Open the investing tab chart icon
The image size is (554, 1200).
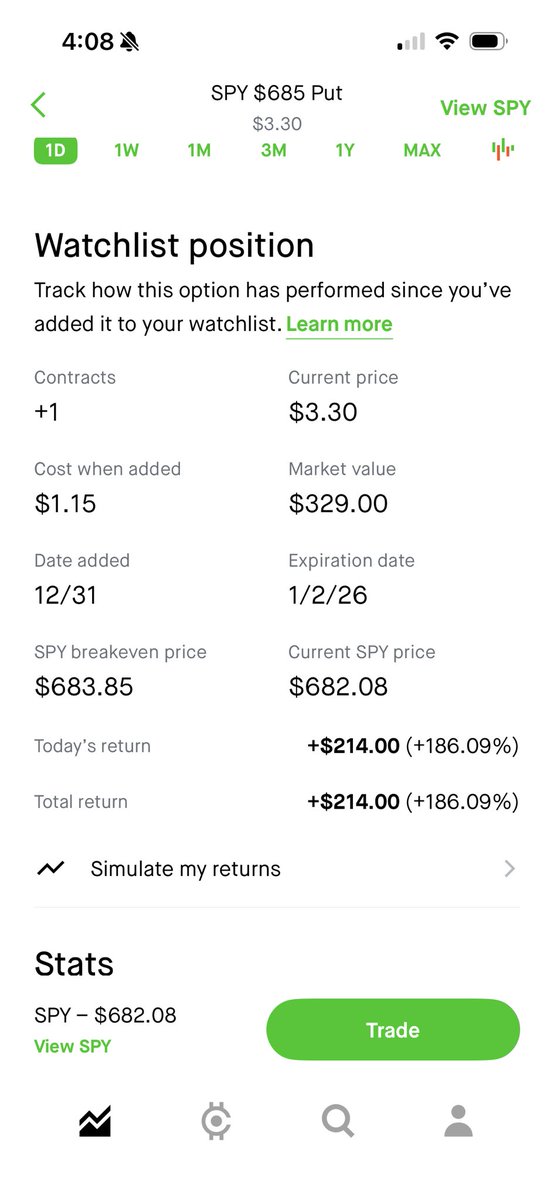95,1121
